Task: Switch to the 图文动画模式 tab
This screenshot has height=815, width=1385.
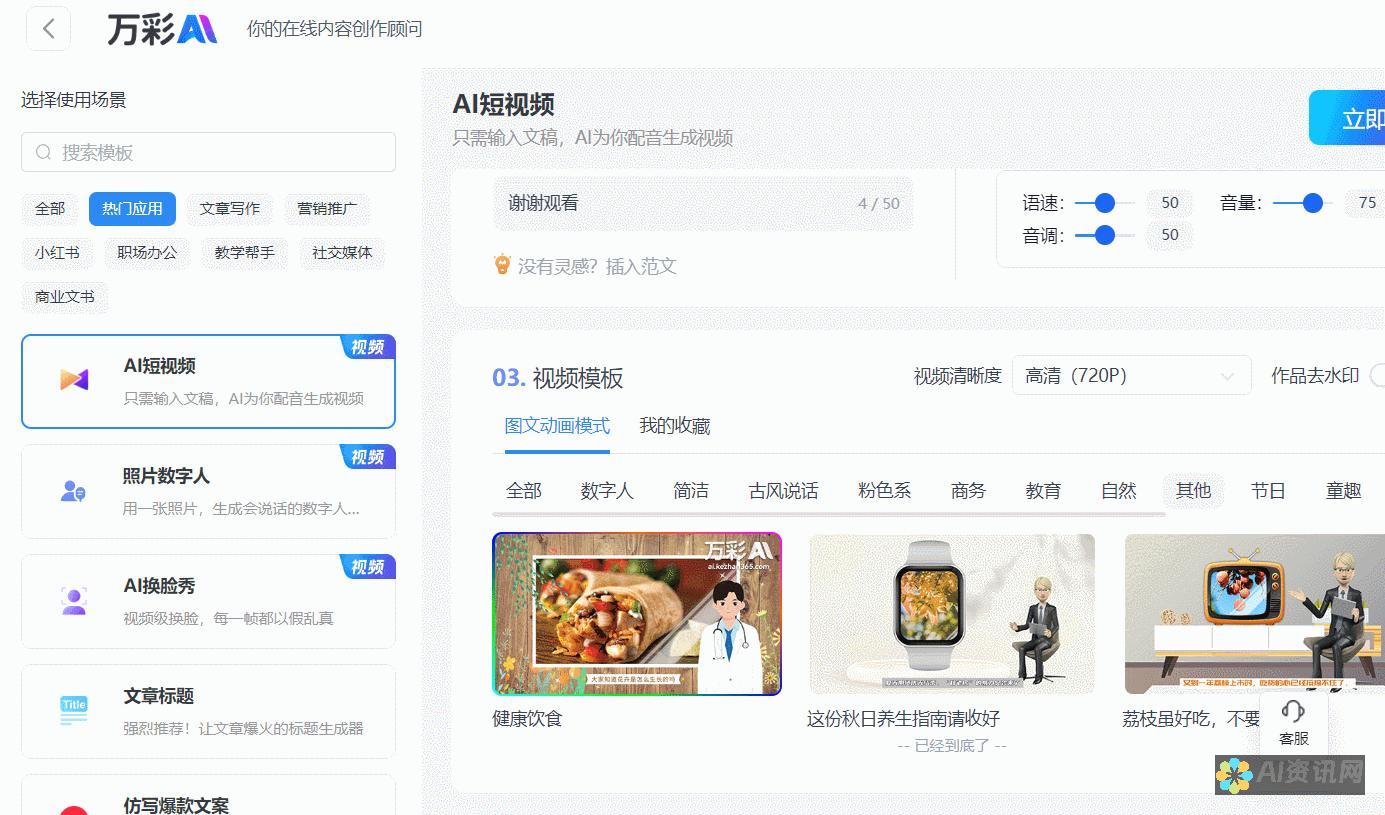Action: (557, 426)
